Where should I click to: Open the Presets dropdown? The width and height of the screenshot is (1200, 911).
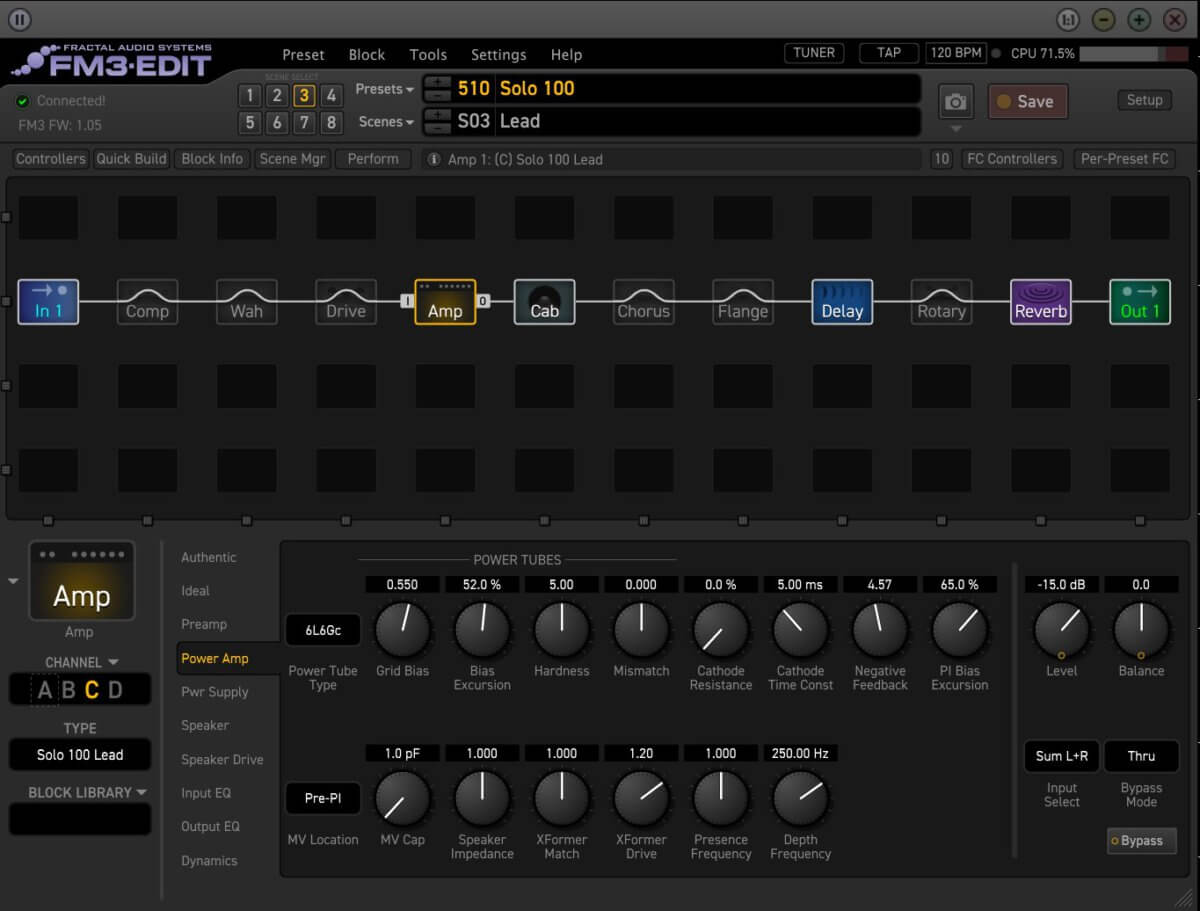(x=385, y=89)
